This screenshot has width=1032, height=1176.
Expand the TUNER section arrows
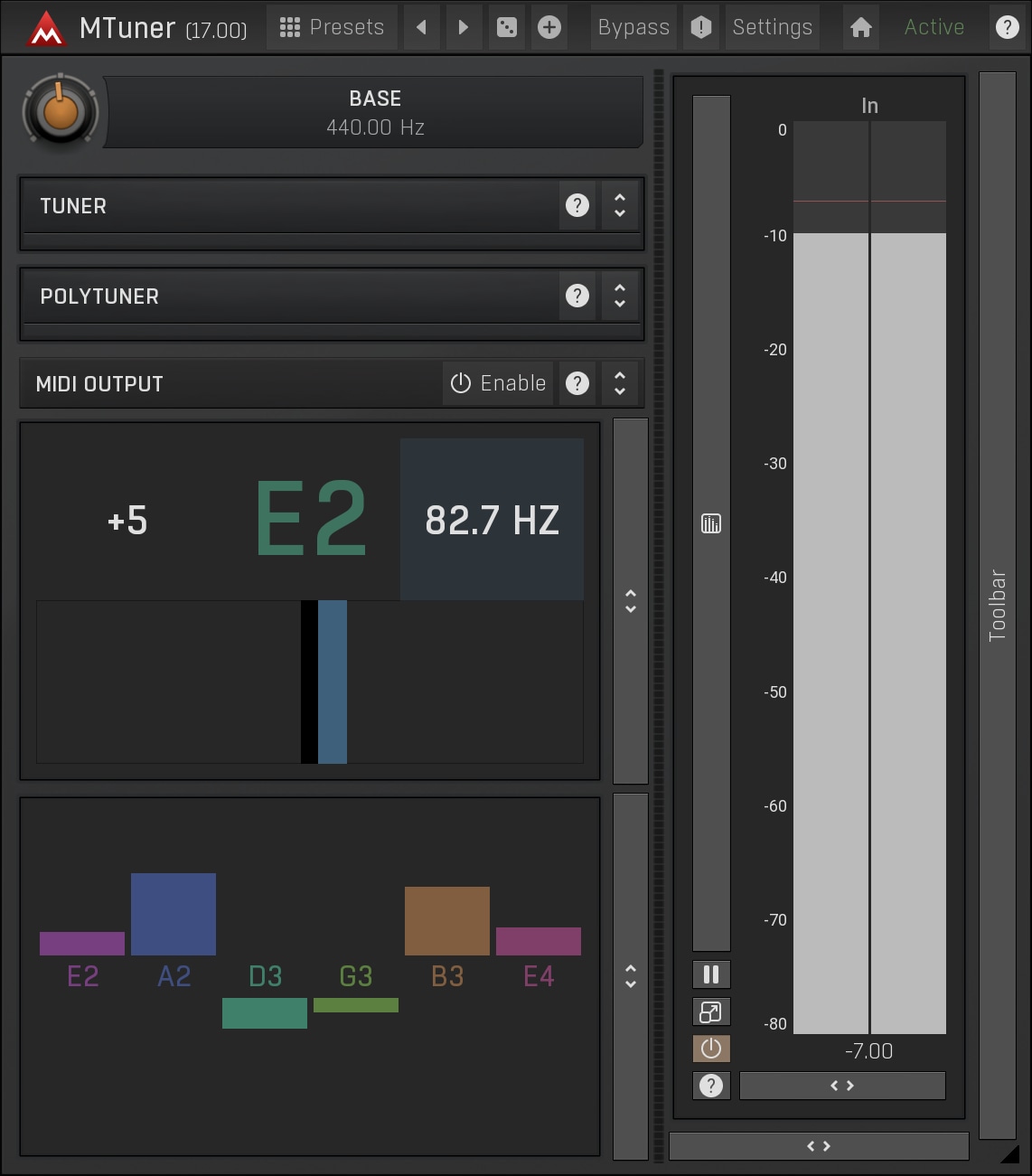(620, 205)
